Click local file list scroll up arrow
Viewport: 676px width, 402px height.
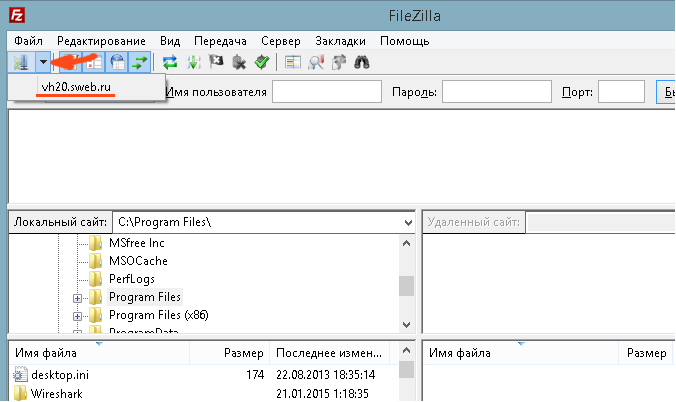(x=406, y=350)
